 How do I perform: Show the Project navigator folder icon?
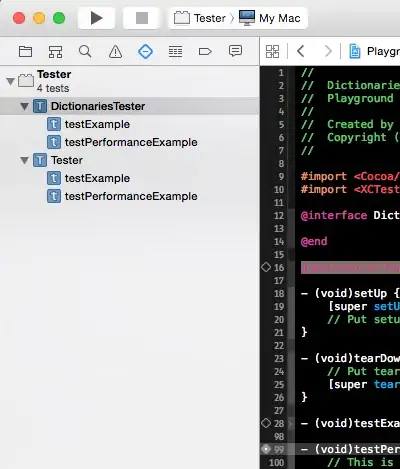pyautogui.click(x=25, y=51)
